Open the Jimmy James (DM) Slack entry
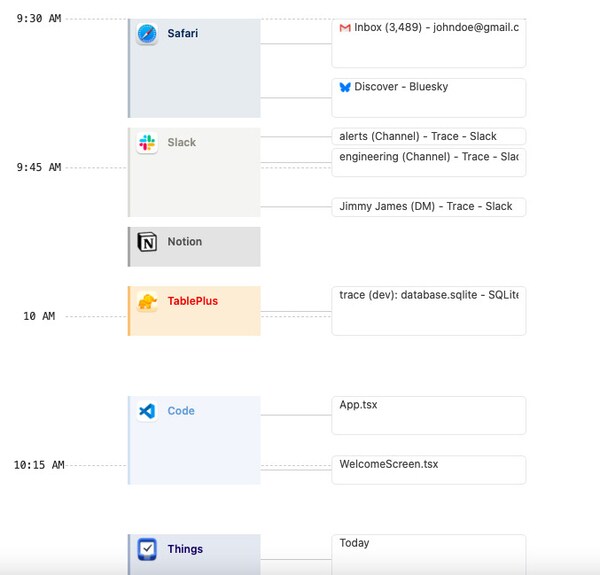 tap(428, 207)
